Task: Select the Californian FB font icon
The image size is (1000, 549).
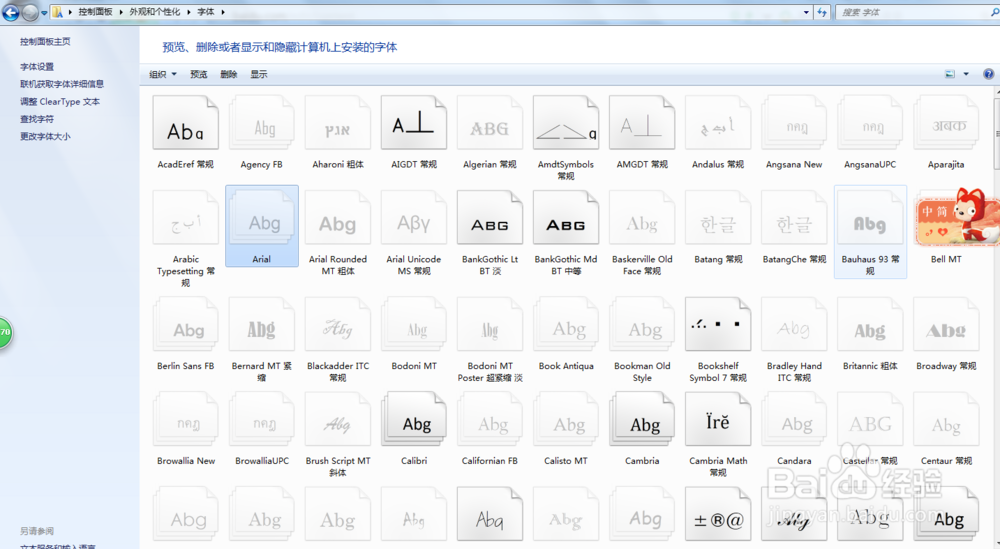Action: click(x=490, y=420)
